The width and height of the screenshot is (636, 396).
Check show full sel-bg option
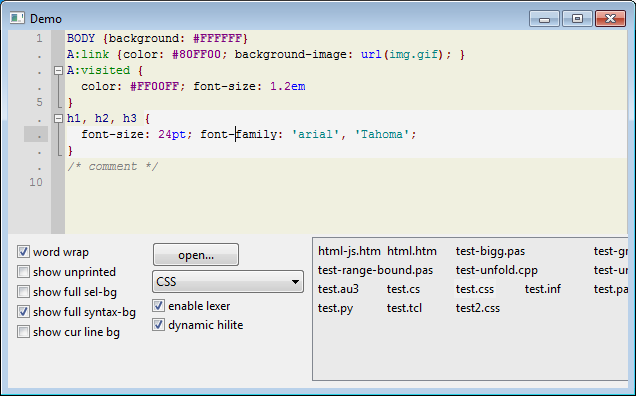coord(23,291)
